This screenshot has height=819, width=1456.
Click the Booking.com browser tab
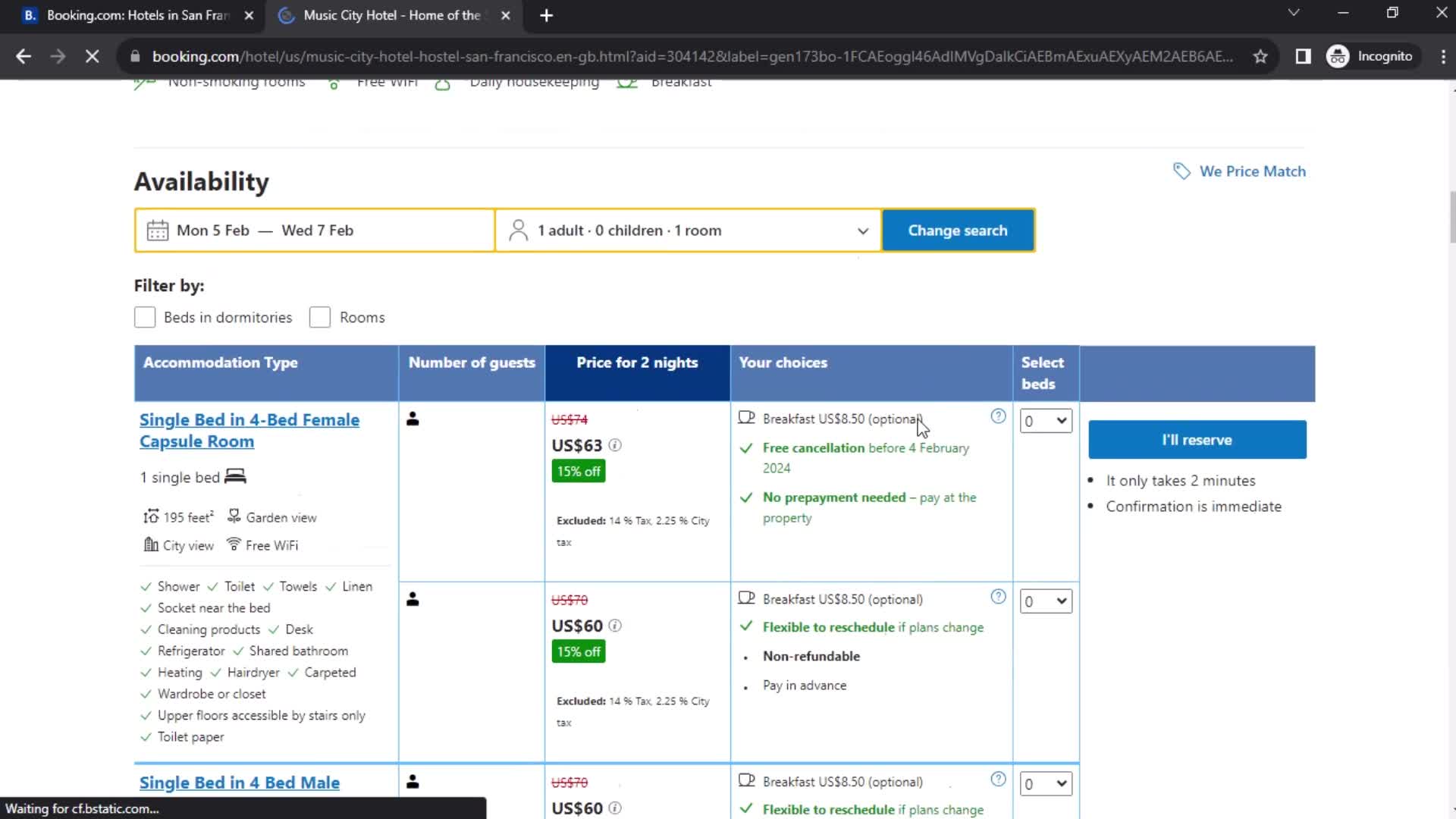pos(135,15)
